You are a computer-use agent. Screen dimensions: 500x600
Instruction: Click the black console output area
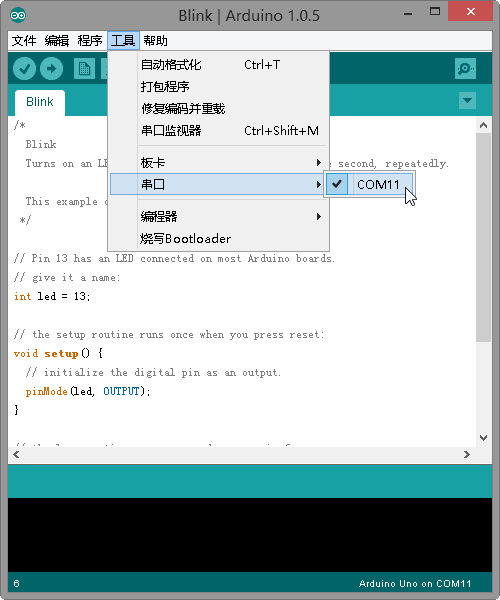(x=250, y=535)
